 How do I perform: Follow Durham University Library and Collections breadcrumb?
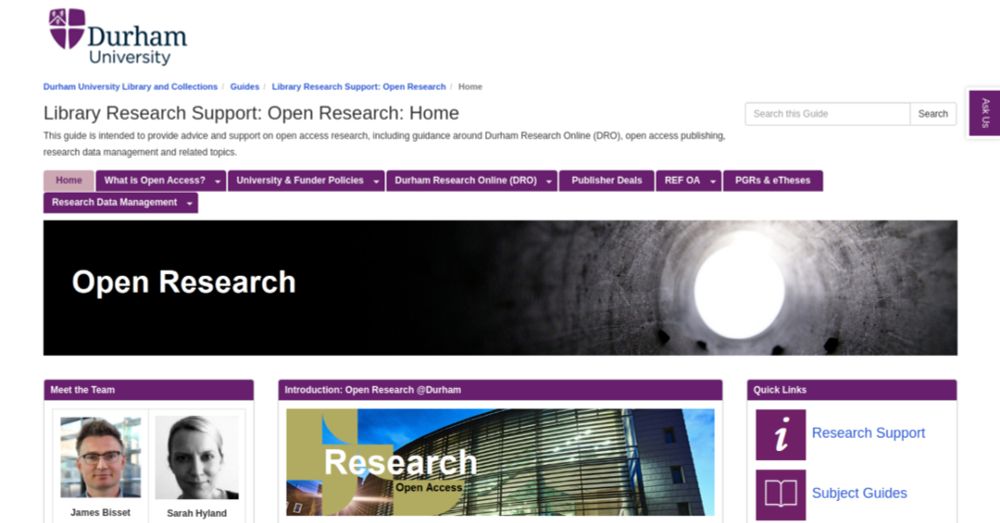130,87
